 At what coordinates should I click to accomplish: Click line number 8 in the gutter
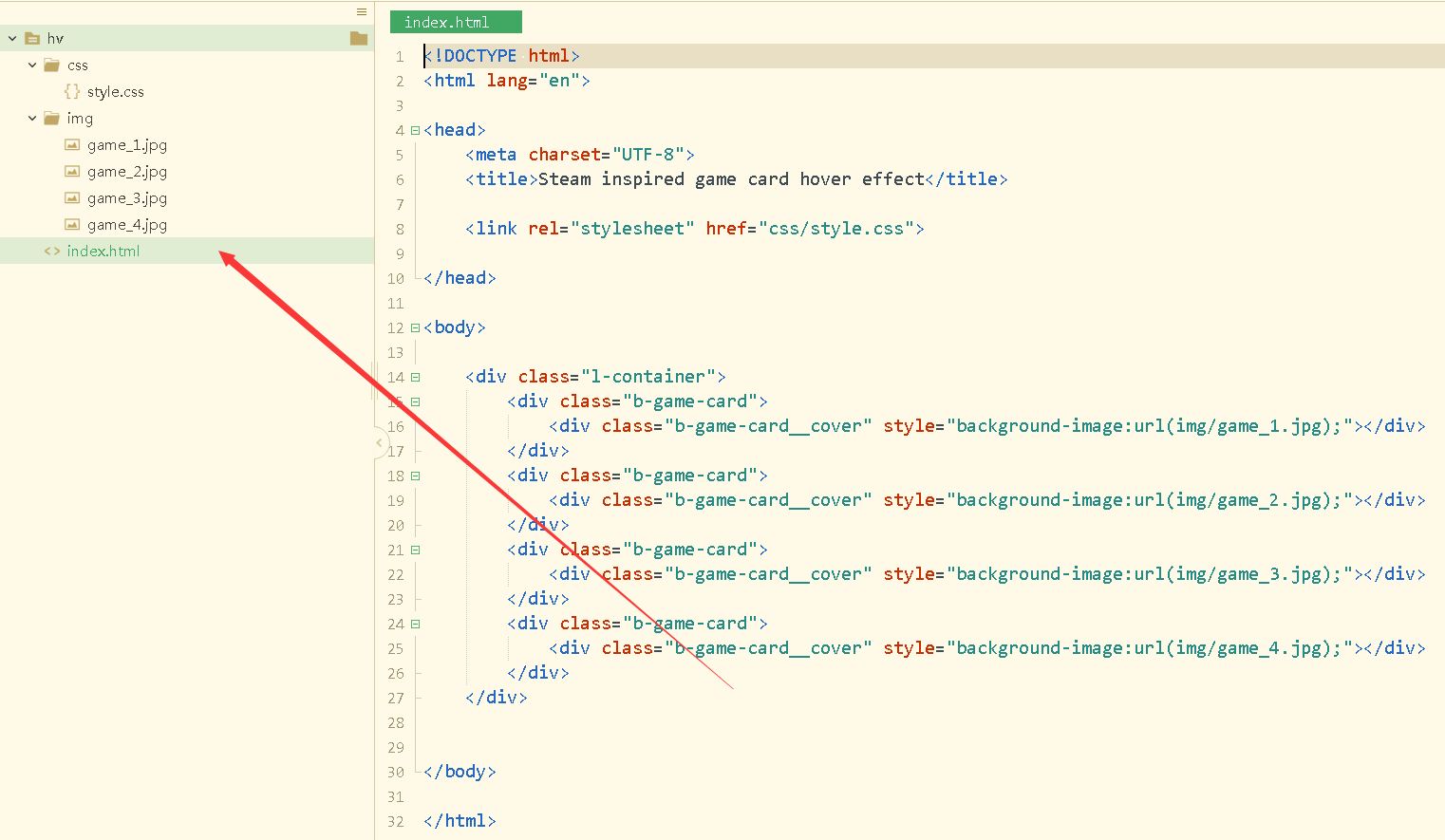[400, 230]
